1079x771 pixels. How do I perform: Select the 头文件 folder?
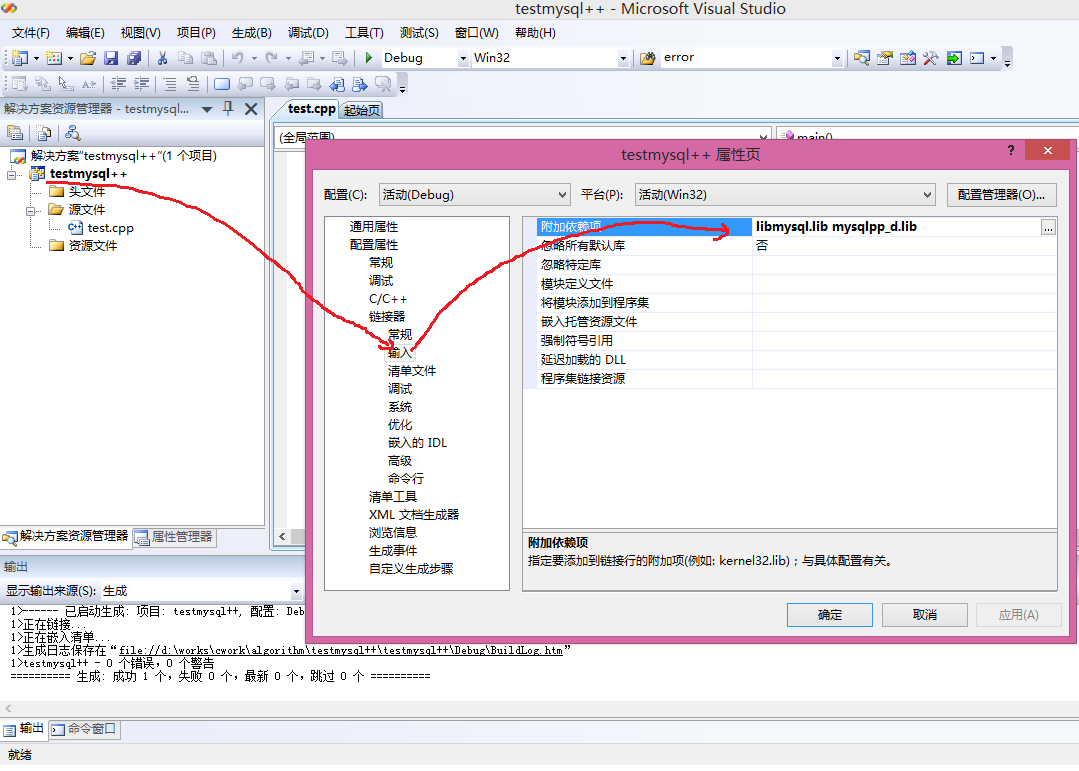[87, 192]
